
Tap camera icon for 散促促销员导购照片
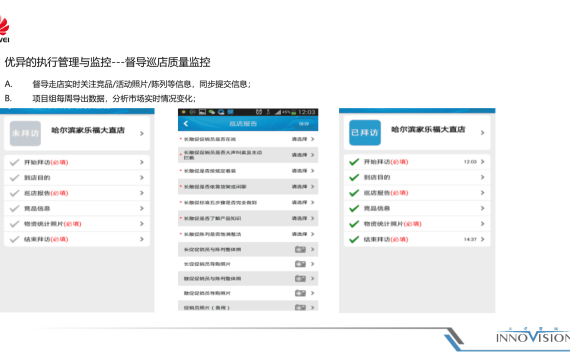(x=300, y=293)
